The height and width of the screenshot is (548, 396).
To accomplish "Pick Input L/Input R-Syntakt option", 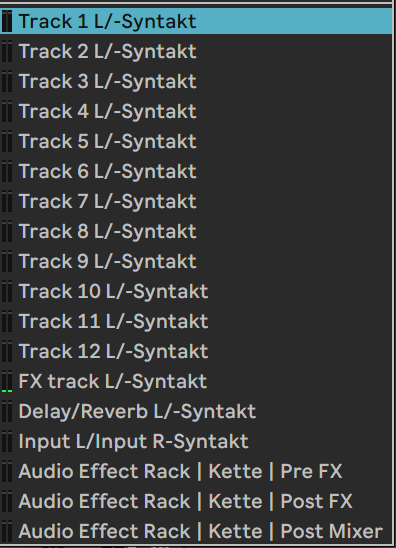I will tap(196, 442).
